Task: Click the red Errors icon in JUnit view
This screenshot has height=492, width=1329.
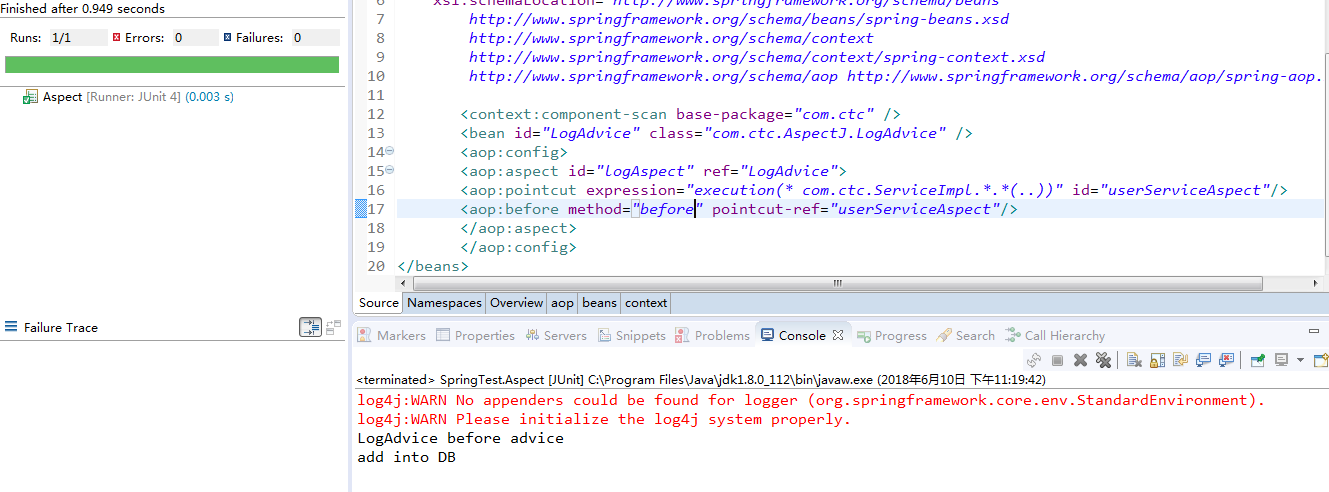Action: tap(118, 37)
